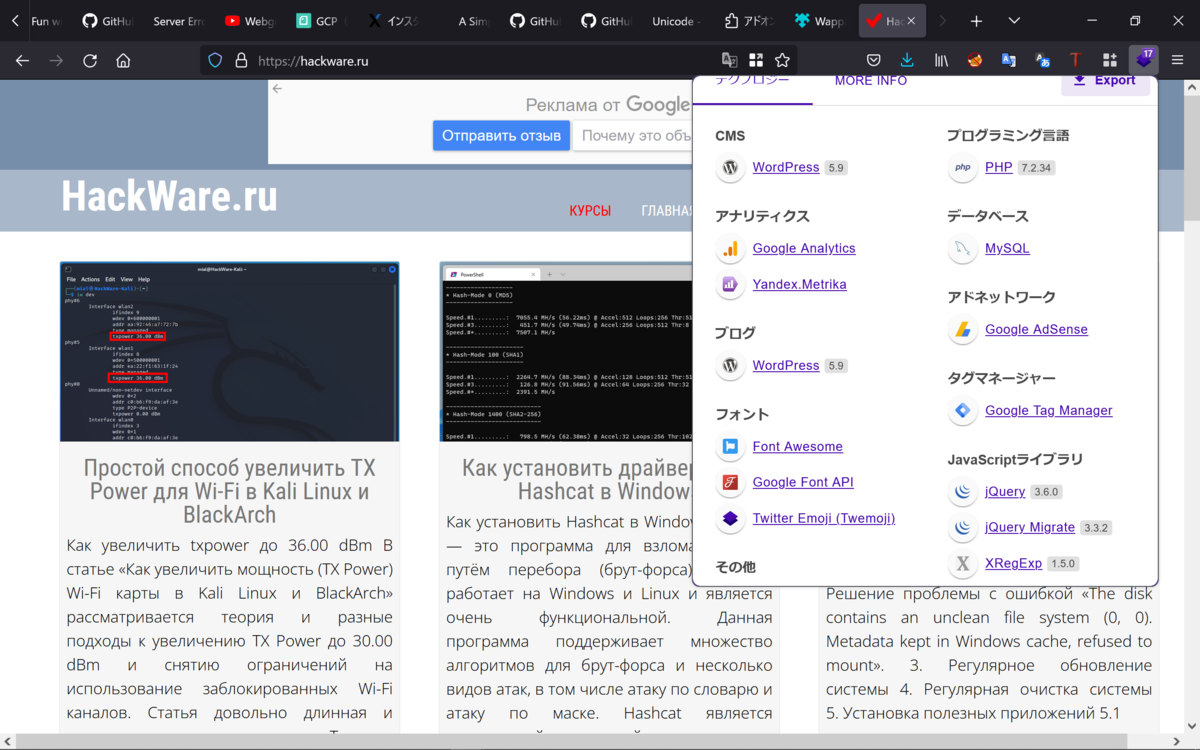Viewport: 1200px width, 750px height.
Task: Open the Font Awesome link
Action: [798, 447]
